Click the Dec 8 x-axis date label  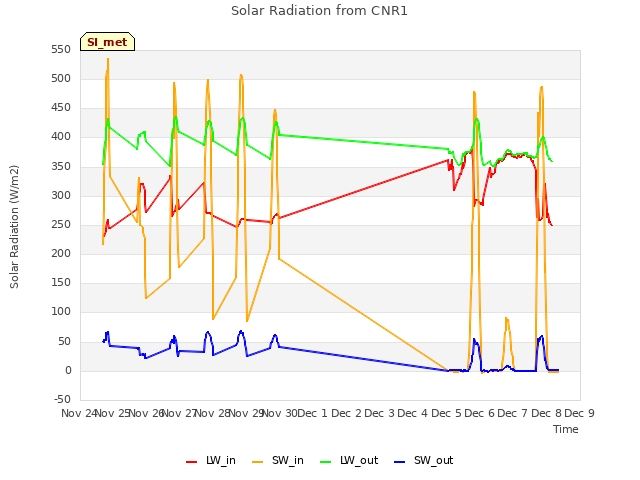546,413
